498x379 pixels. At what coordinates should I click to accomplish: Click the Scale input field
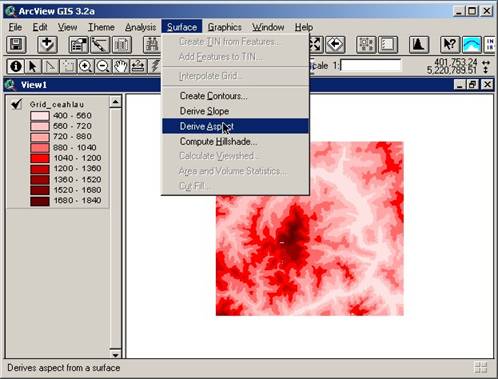(371, 65)
